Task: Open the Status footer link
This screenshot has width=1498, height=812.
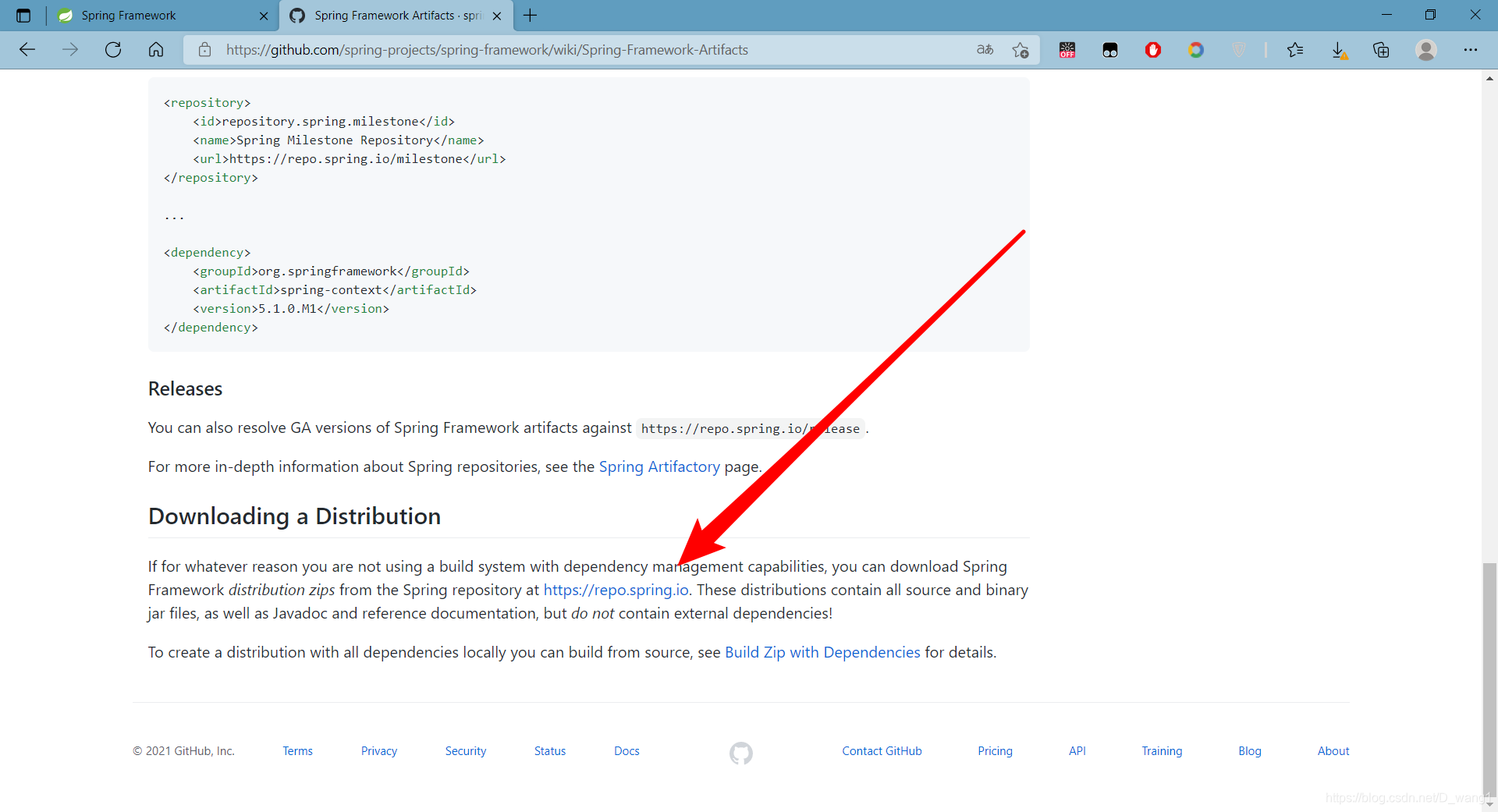Action: coord(550,751)
